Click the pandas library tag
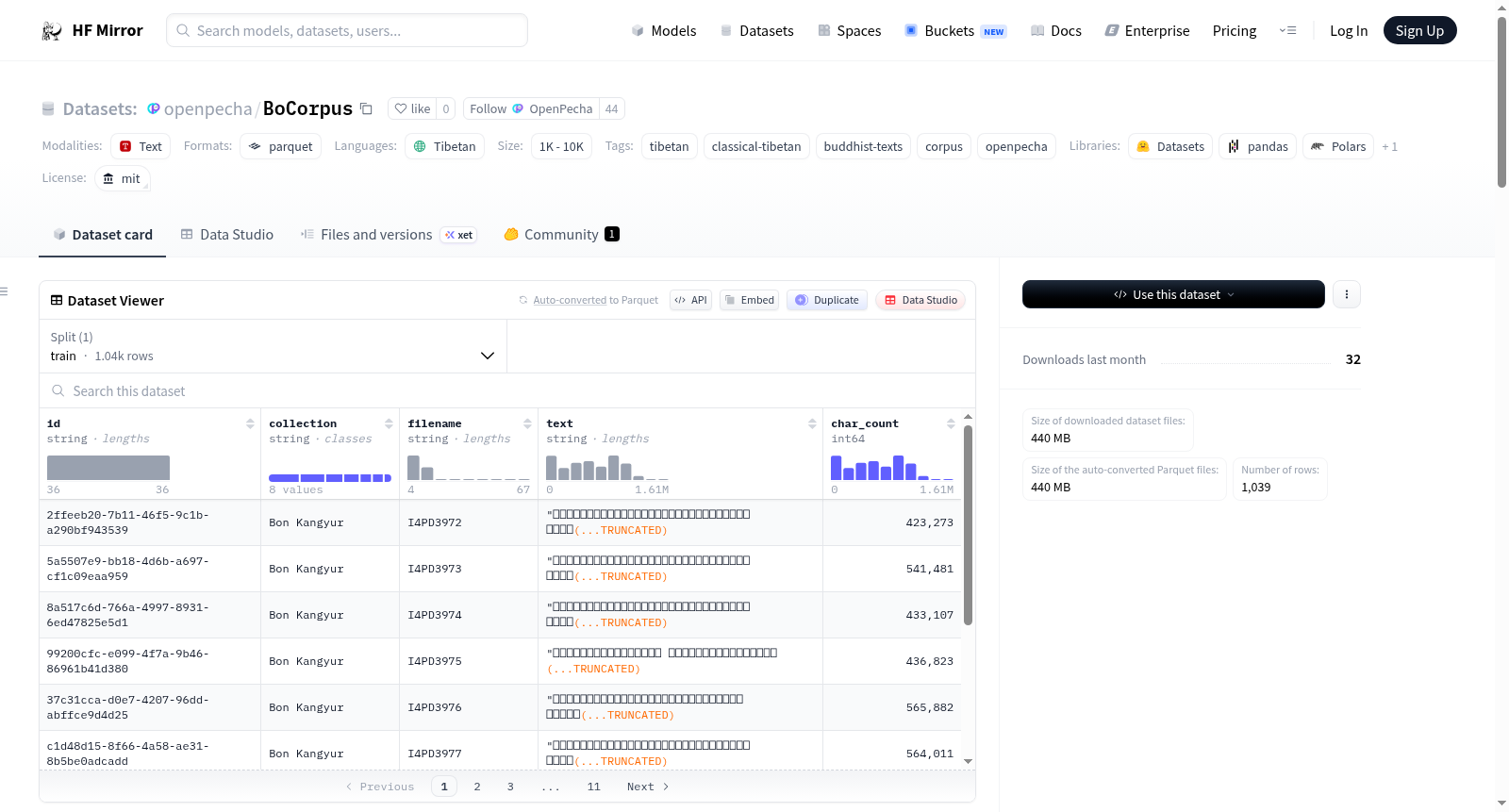The height and width of the screenshot is (812, 1509). coord(1258,146)
